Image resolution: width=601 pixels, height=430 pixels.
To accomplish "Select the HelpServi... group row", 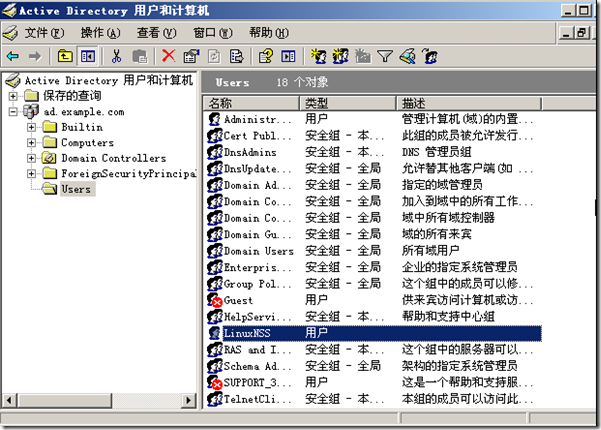I will coord(374,317).
